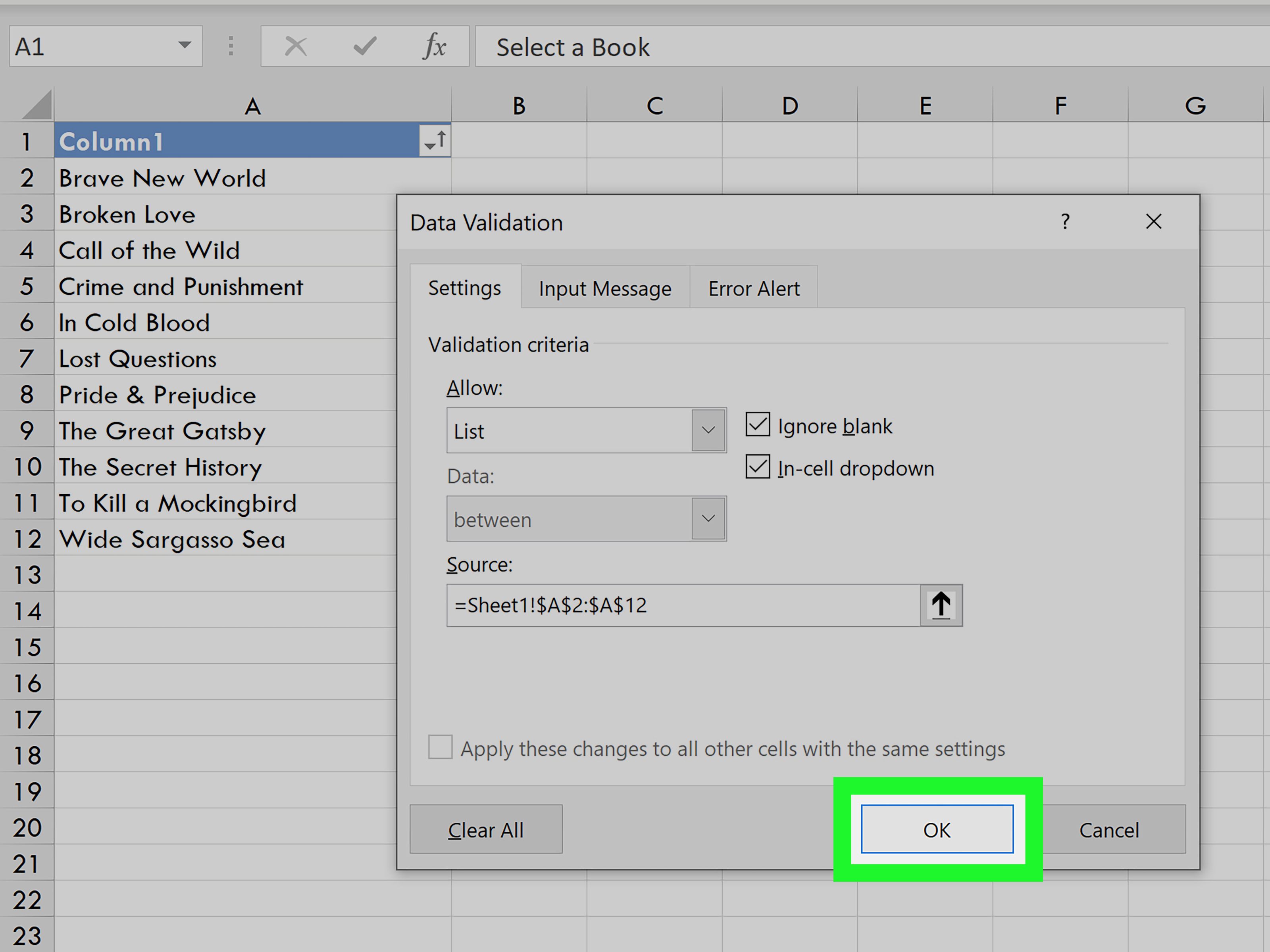Click the Column1 sort filter button
The image size is (1270, 952).
click(435, 140)
